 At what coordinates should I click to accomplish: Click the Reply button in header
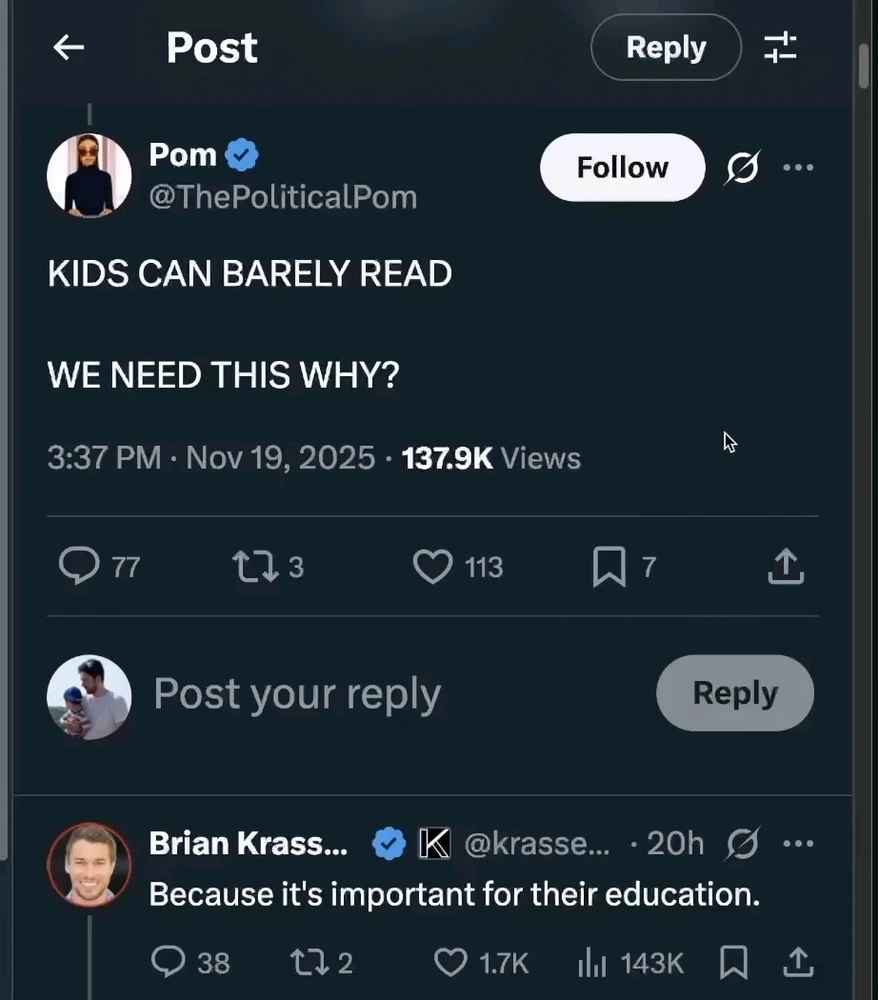tap(665, 47)
